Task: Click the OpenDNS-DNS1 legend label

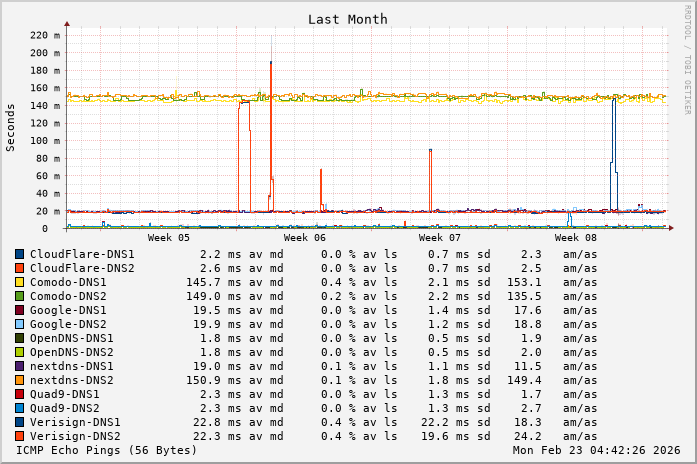Action: pos(71,339)
